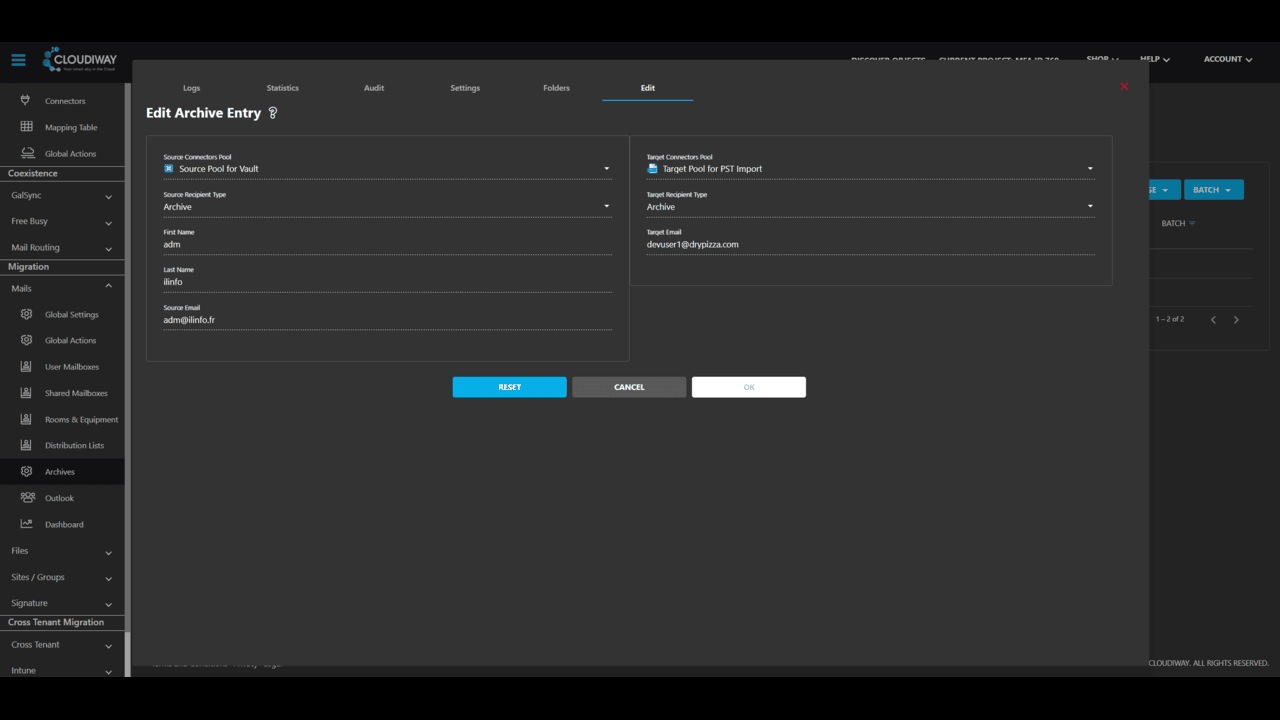
Task: Open the BATCH dropdown button
Action: [1213, 190]
